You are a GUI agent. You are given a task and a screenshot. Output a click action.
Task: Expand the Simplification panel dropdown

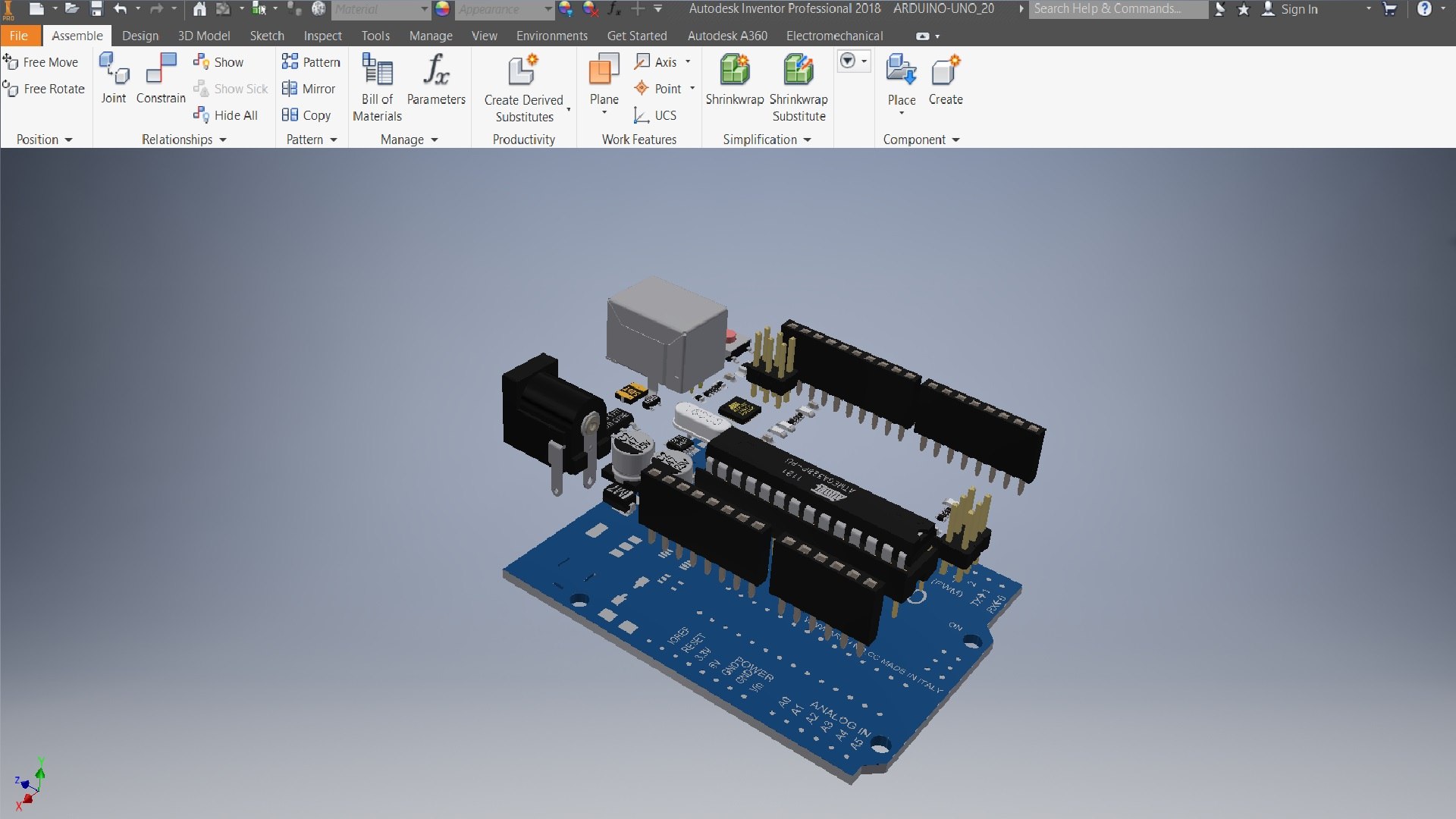click(x=767, y=140)
